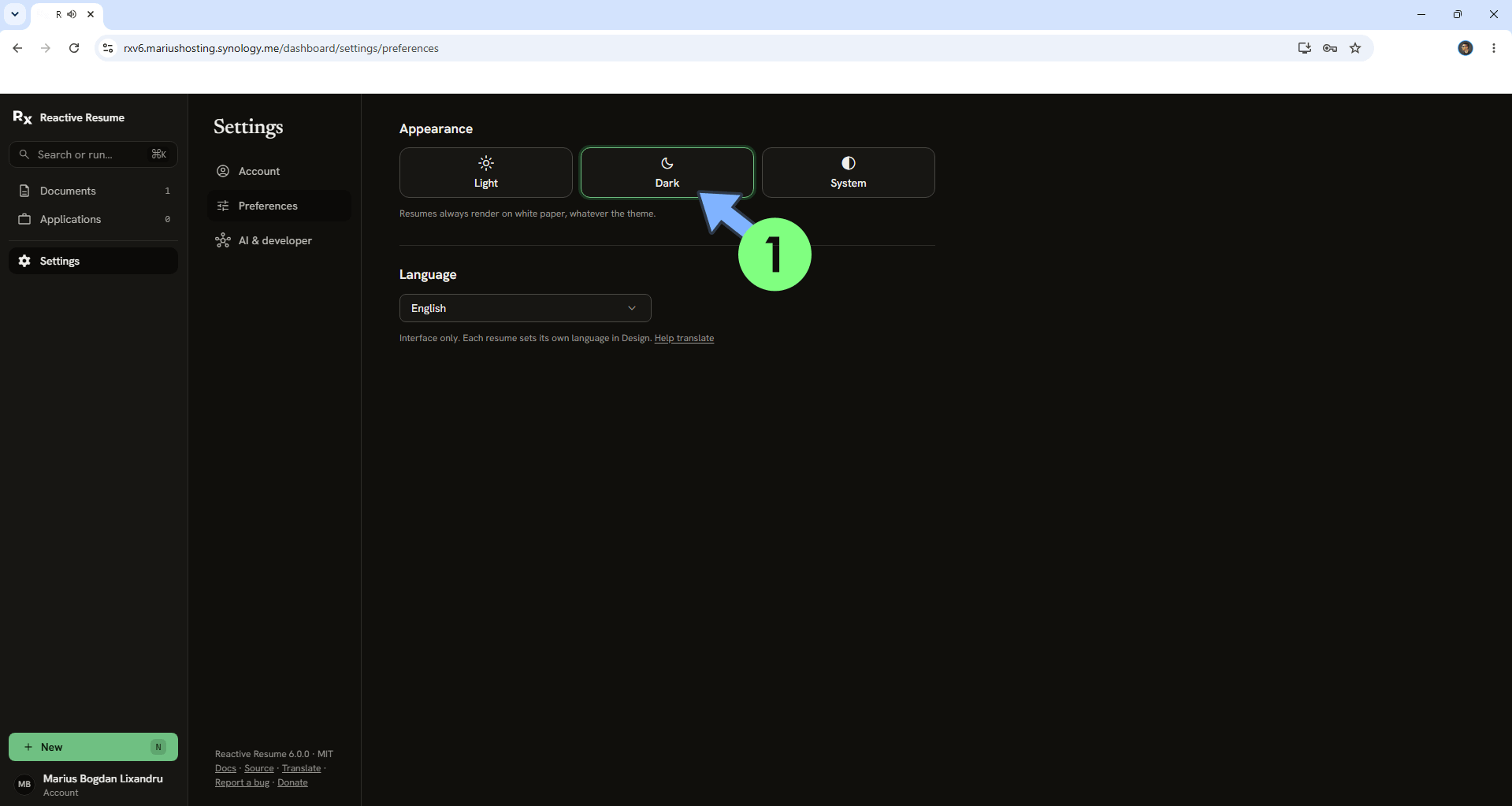View site information icon in address bar

click(108, 48)
